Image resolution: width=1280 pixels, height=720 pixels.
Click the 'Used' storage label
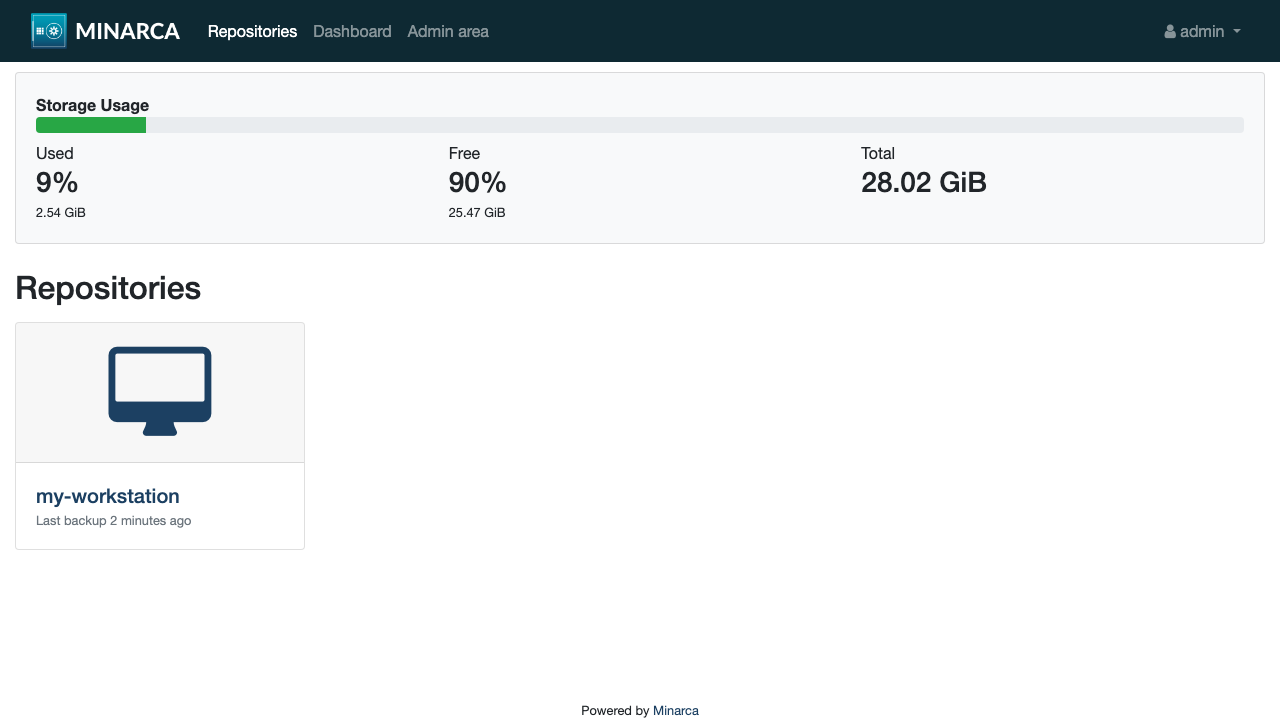(x=55, y=153)
